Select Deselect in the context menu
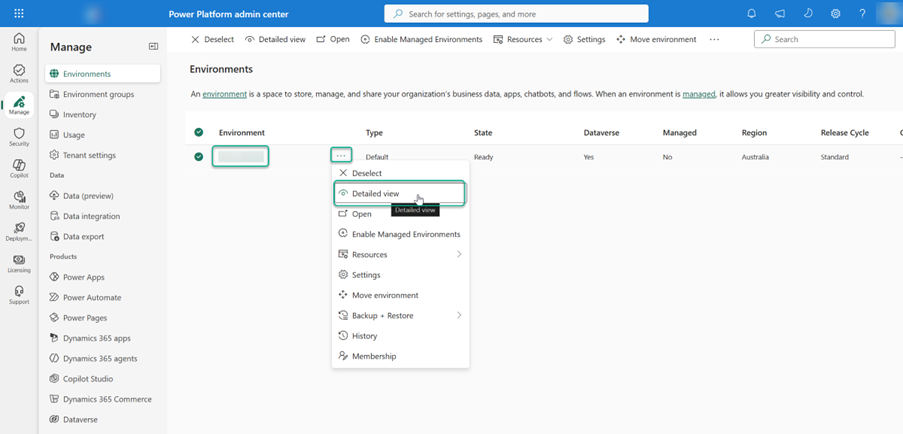903x434 pixels. point(400,173)
